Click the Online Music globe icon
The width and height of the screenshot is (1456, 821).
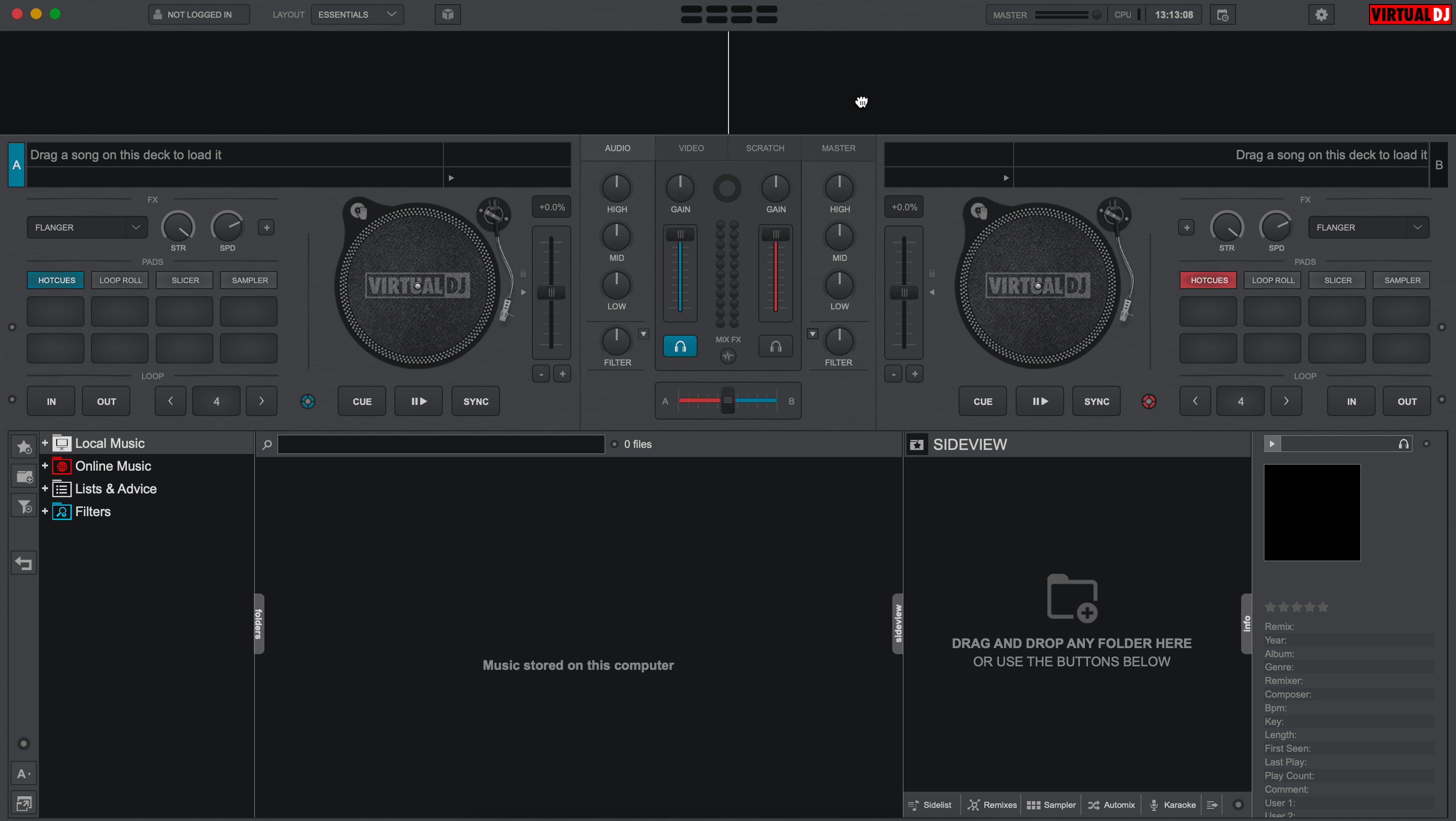pyautogui.click(x=62, y=466)
